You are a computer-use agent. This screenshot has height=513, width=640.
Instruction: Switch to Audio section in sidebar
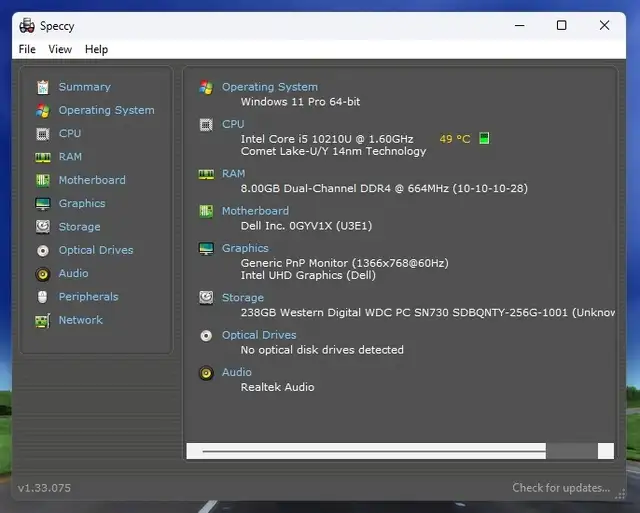click(73, 273)
